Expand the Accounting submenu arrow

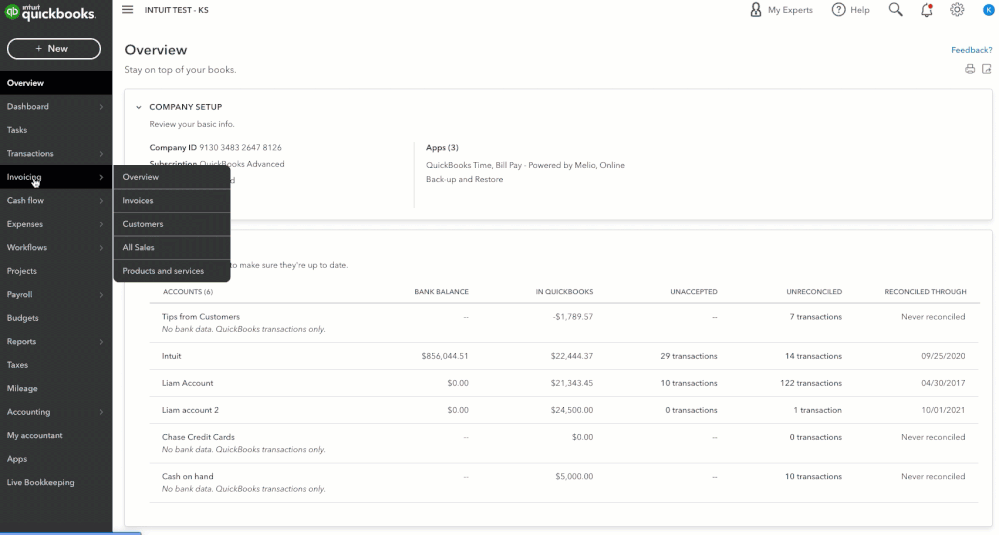(x=101, y=412)
